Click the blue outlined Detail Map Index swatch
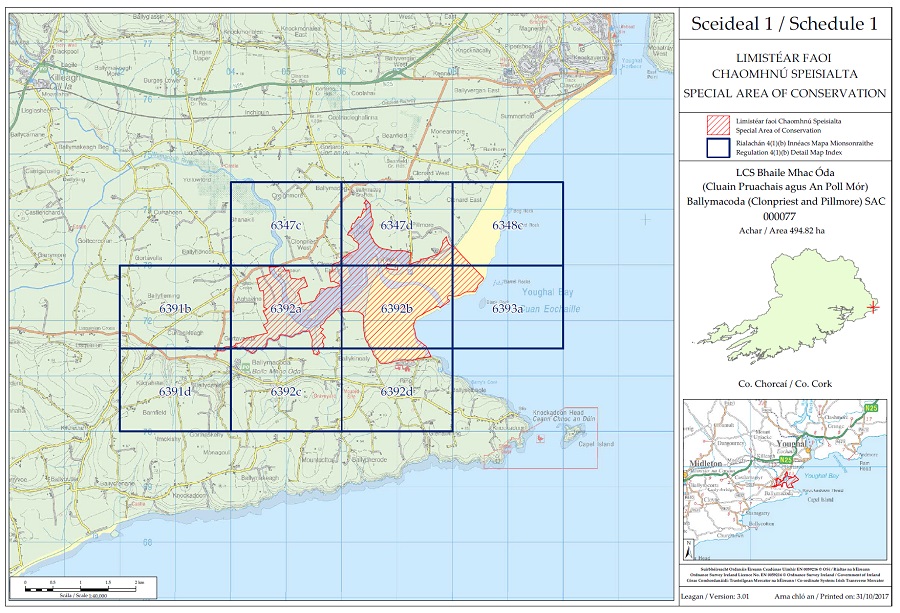The image size is (900, 613). [719, 148]
